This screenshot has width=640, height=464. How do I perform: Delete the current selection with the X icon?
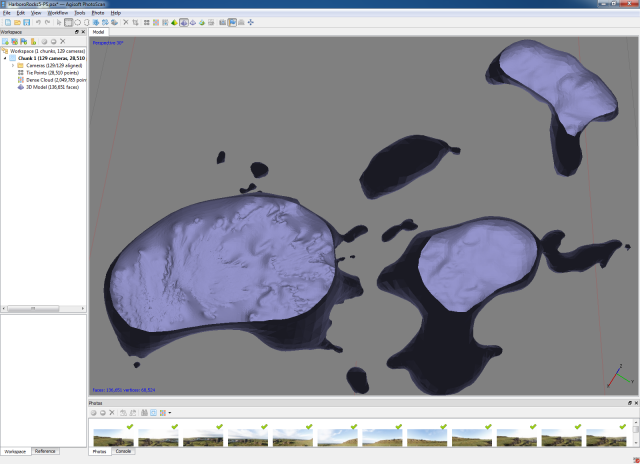126,22
